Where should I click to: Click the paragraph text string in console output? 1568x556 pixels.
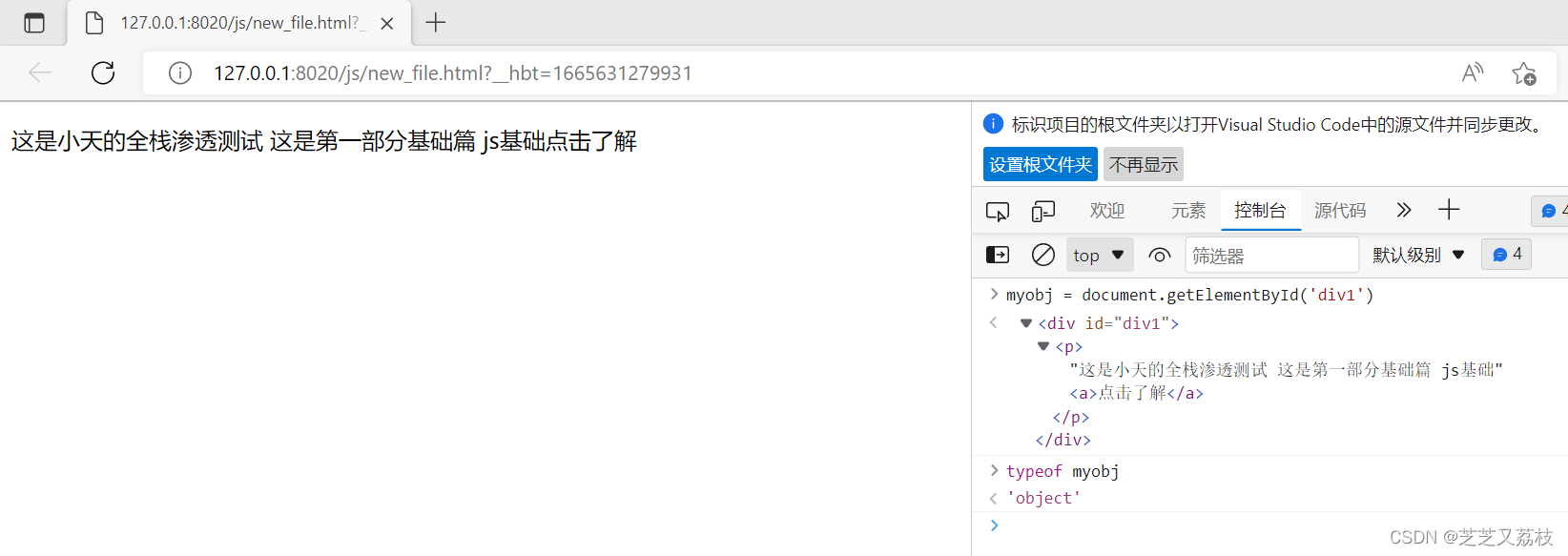(1287, 369)
